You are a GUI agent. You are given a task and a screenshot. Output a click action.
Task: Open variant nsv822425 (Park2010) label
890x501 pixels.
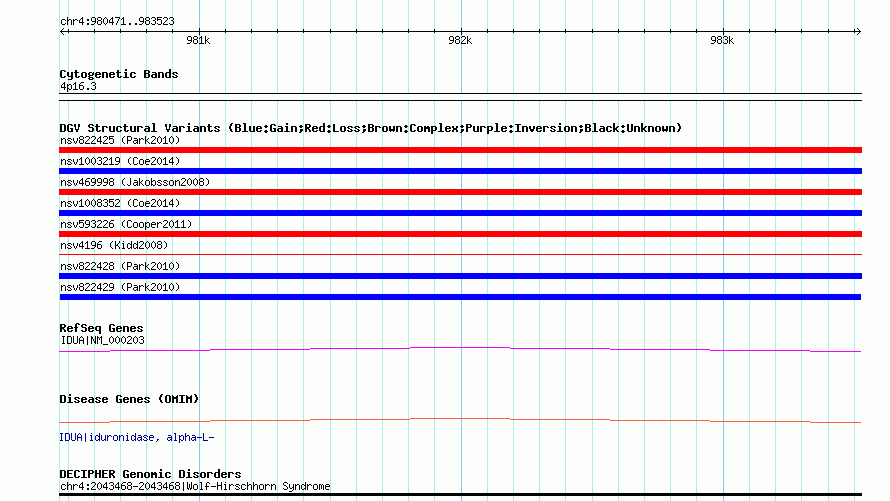[x=120, y=140]
